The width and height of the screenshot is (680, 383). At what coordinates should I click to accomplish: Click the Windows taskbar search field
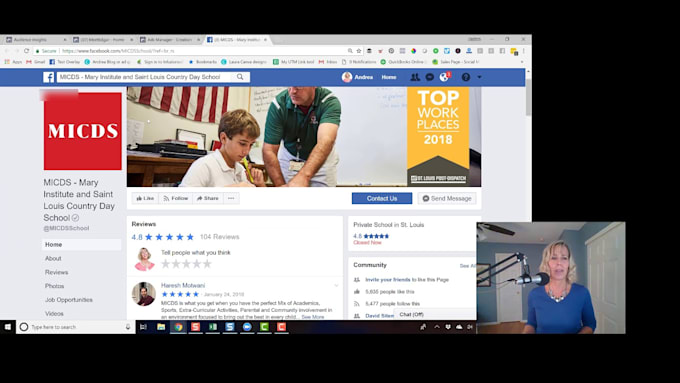[75, 327]
